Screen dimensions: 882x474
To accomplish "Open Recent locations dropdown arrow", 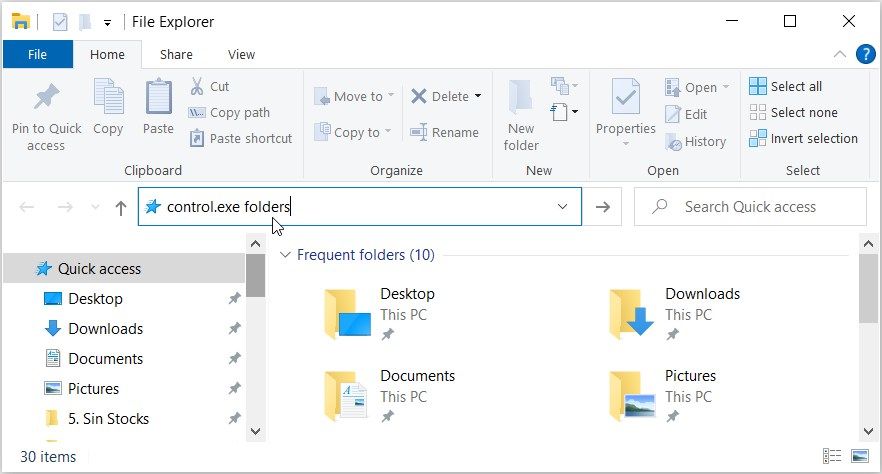I will point(95,207).
